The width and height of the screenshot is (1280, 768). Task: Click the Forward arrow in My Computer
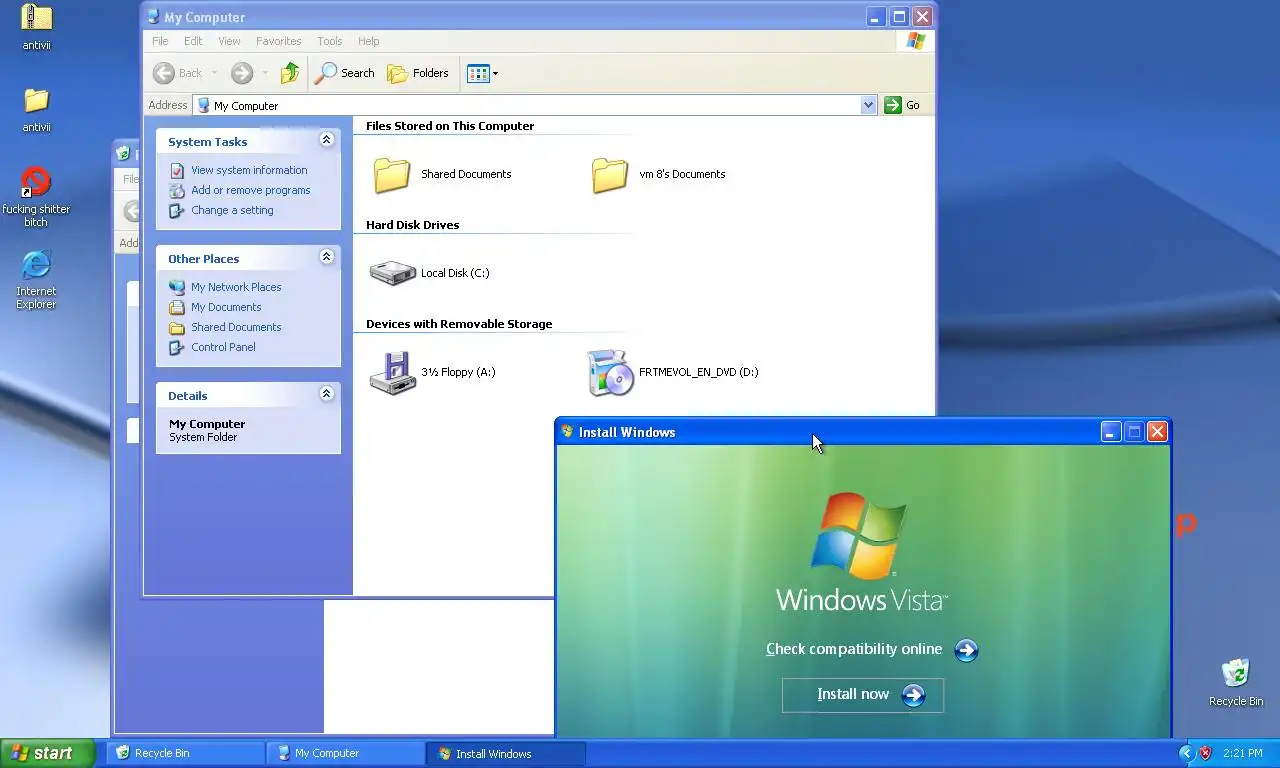coord(241,73)
